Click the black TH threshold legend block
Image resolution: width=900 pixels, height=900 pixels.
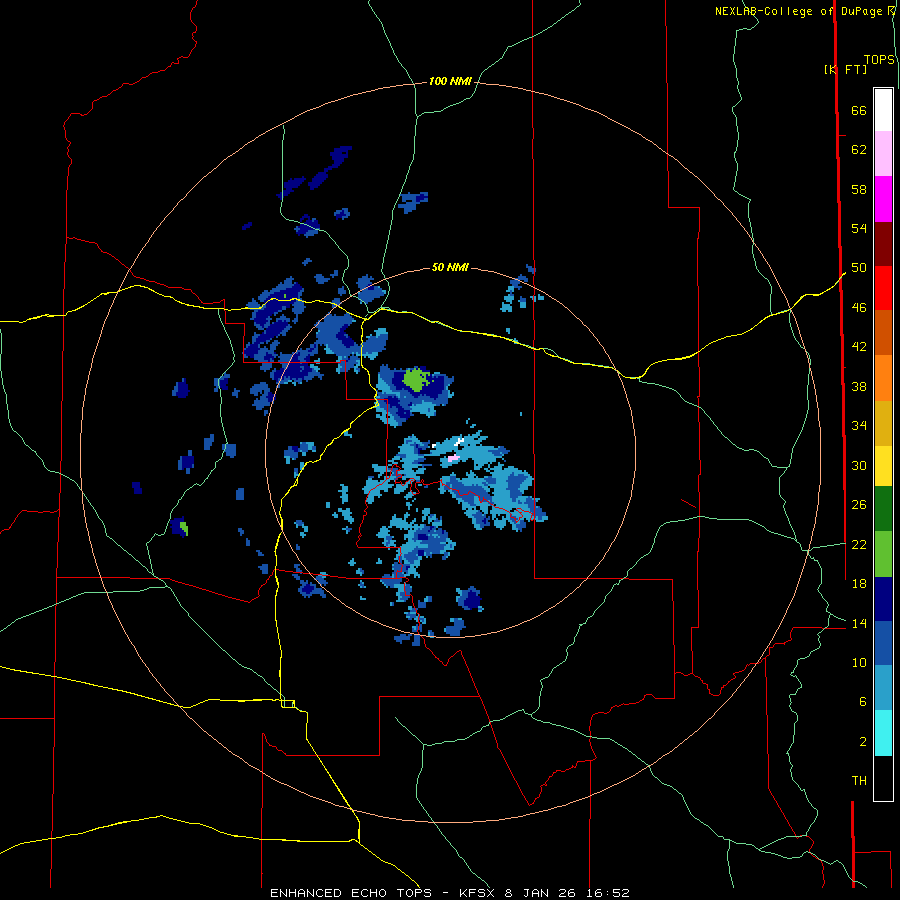883,778
